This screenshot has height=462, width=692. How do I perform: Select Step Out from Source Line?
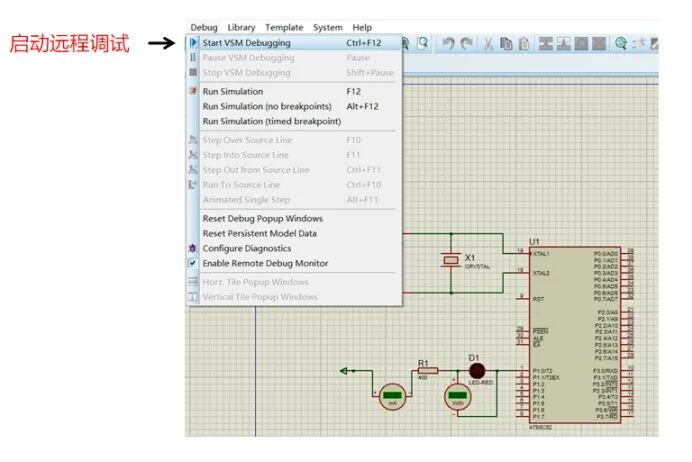[x=294, y=170]
